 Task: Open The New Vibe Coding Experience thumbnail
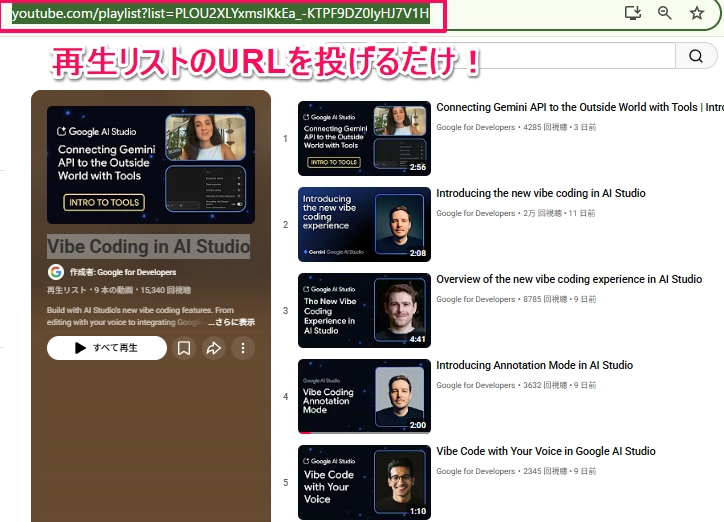tap(364, 311)
